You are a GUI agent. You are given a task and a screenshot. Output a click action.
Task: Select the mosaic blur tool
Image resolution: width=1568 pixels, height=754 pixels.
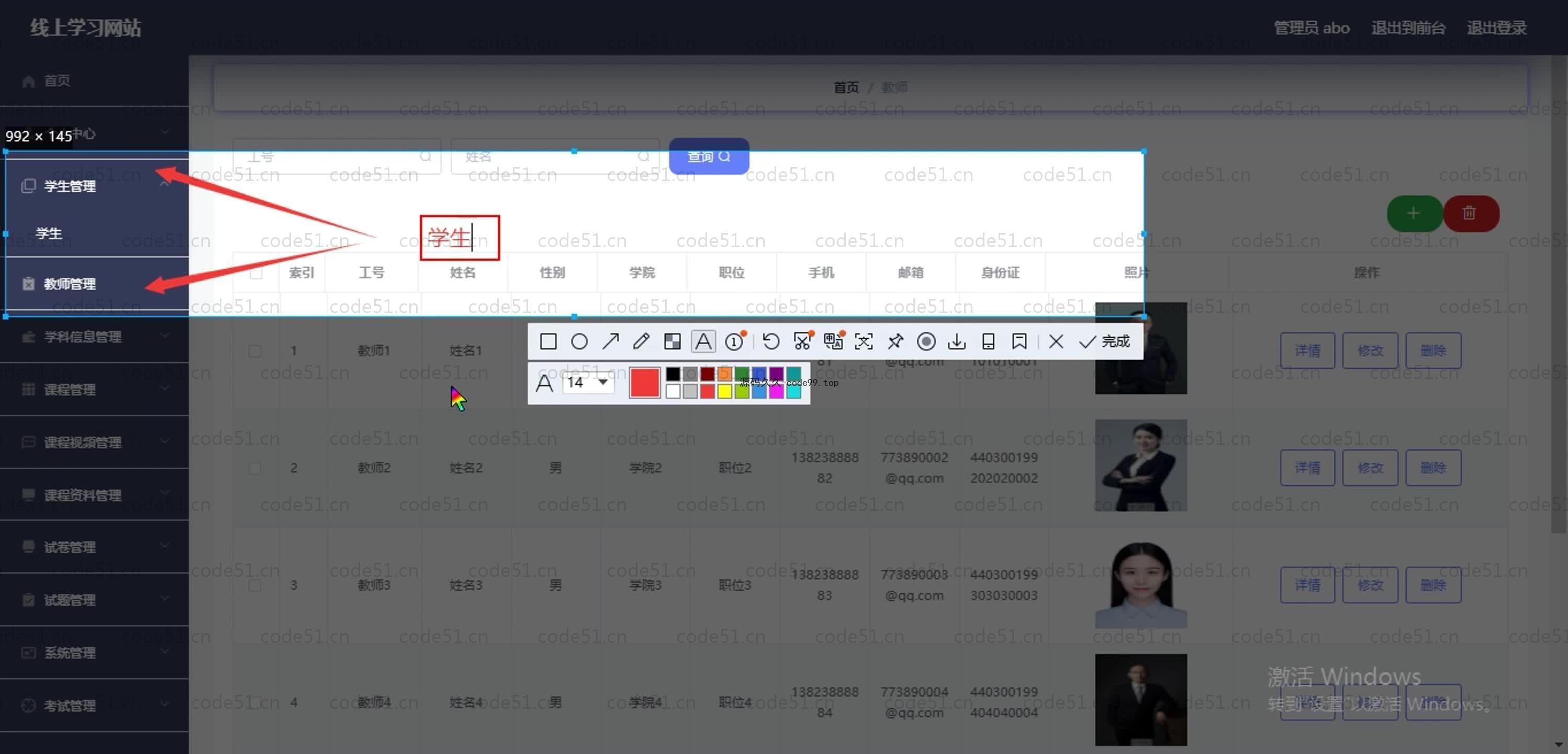click(672, 342)
